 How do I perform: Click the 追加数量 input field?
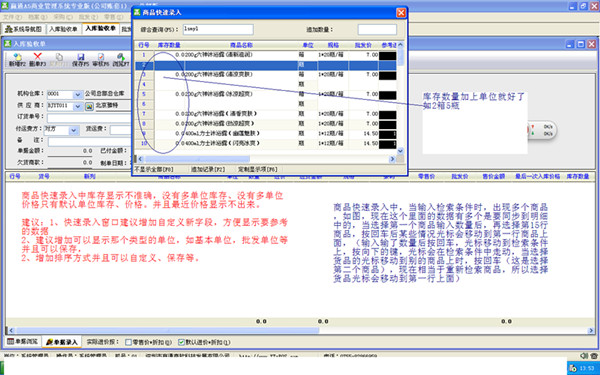pos(377,29)
